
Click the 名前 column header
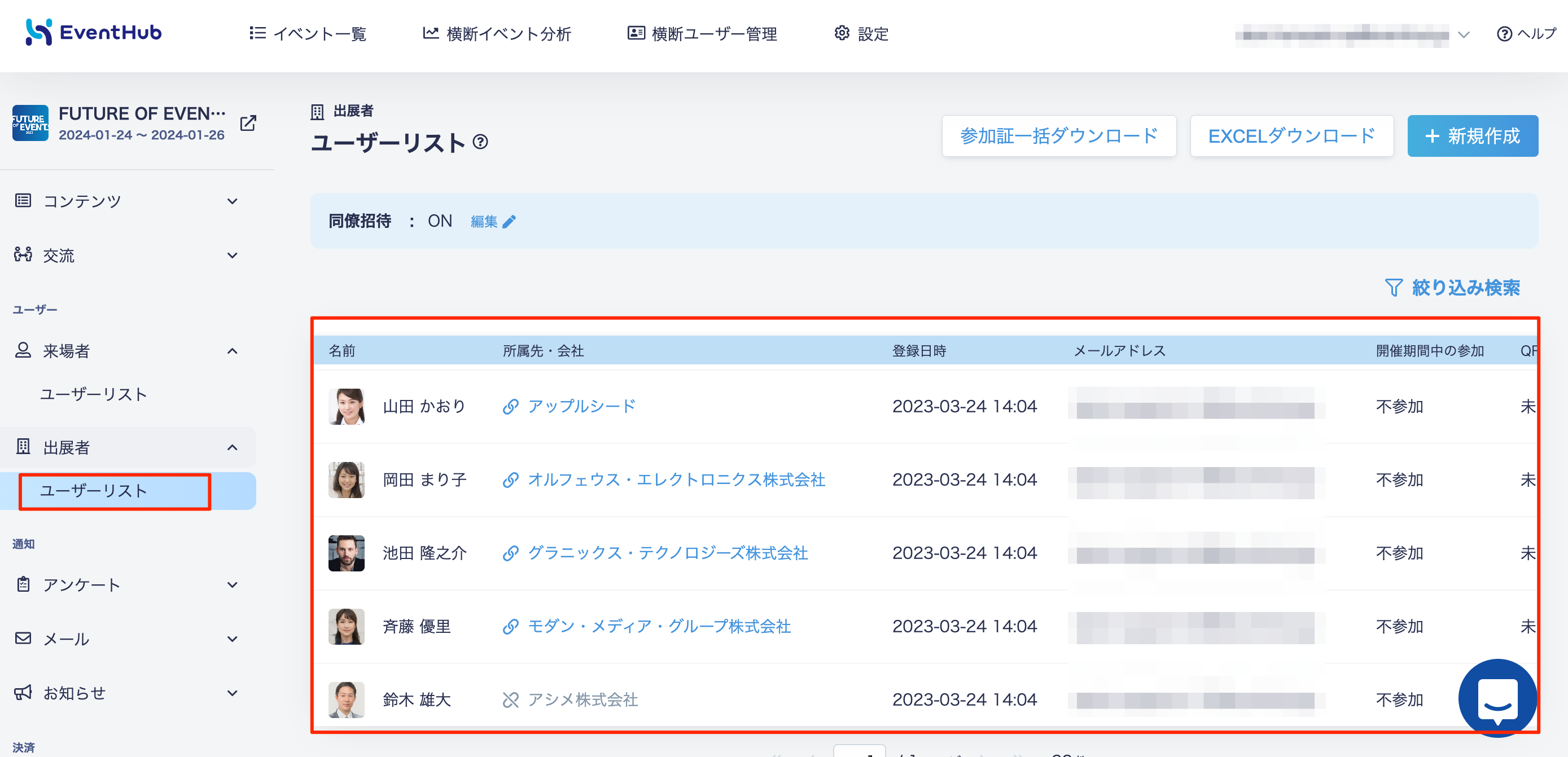[x=342, y=350]
